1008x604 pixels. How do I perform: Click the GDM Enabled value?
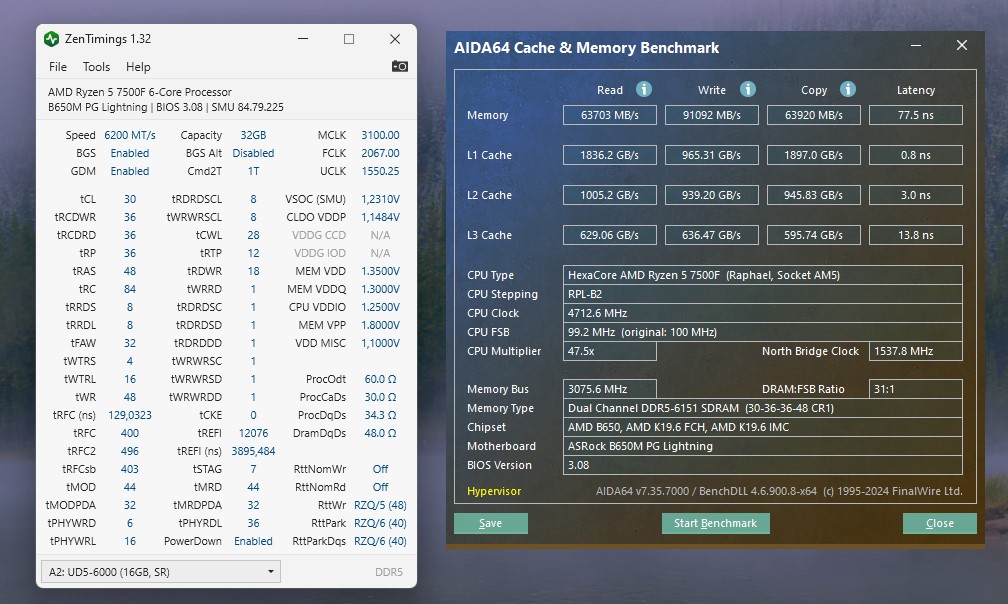pyautogui.click(x=130, y=171)
